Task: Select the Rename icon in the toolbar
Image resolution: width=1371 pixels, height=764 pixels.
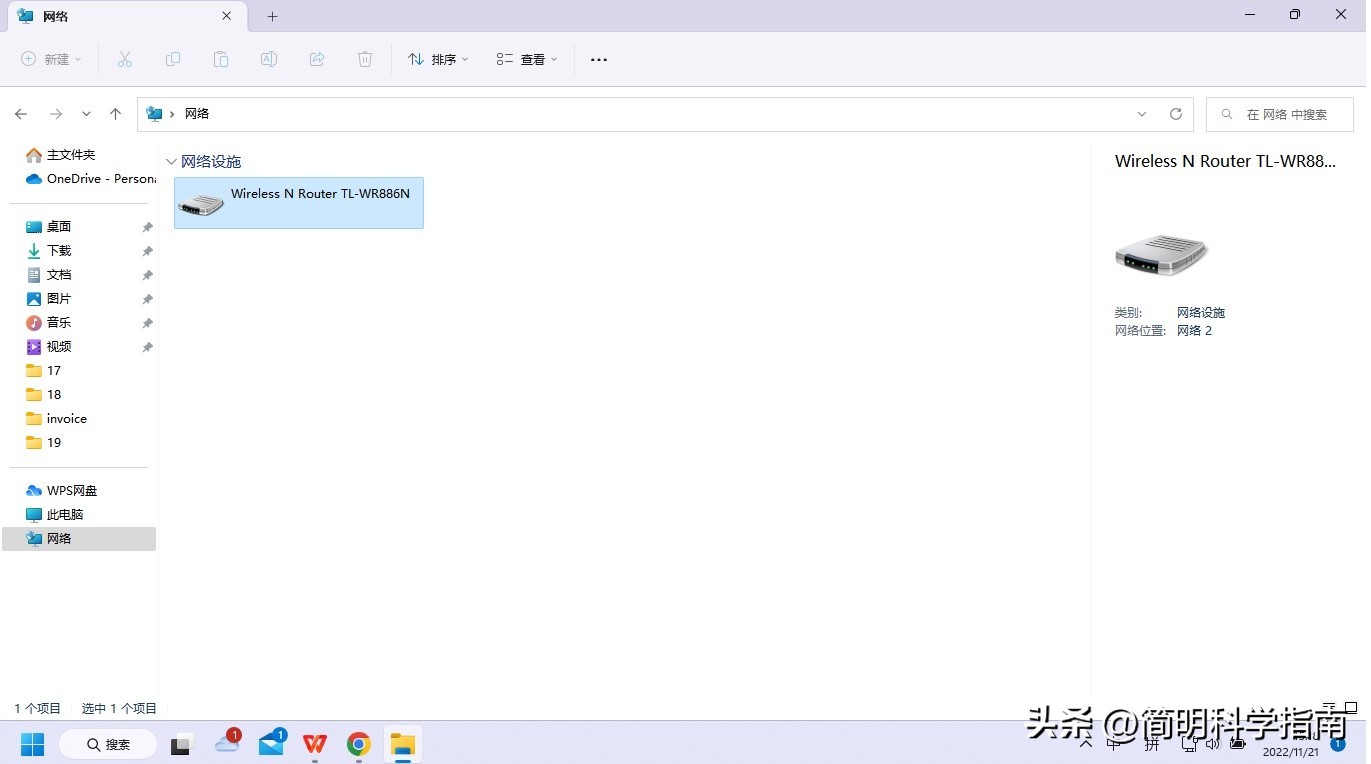Action: pyautogui.click(x=268, y=59)
